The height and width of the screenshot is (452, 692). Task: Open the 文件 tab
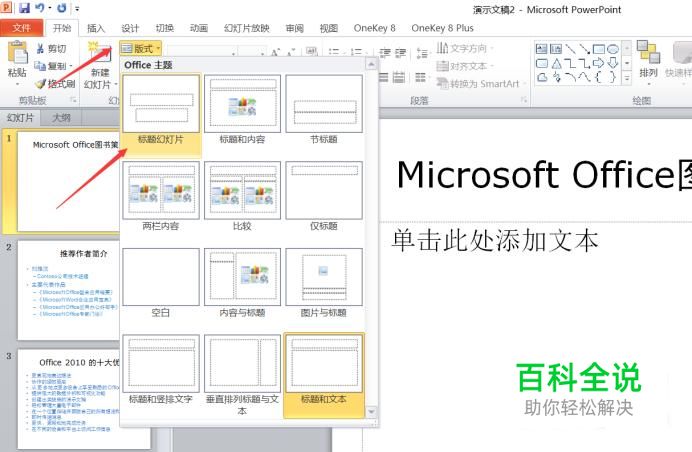(x=21, y=28)
